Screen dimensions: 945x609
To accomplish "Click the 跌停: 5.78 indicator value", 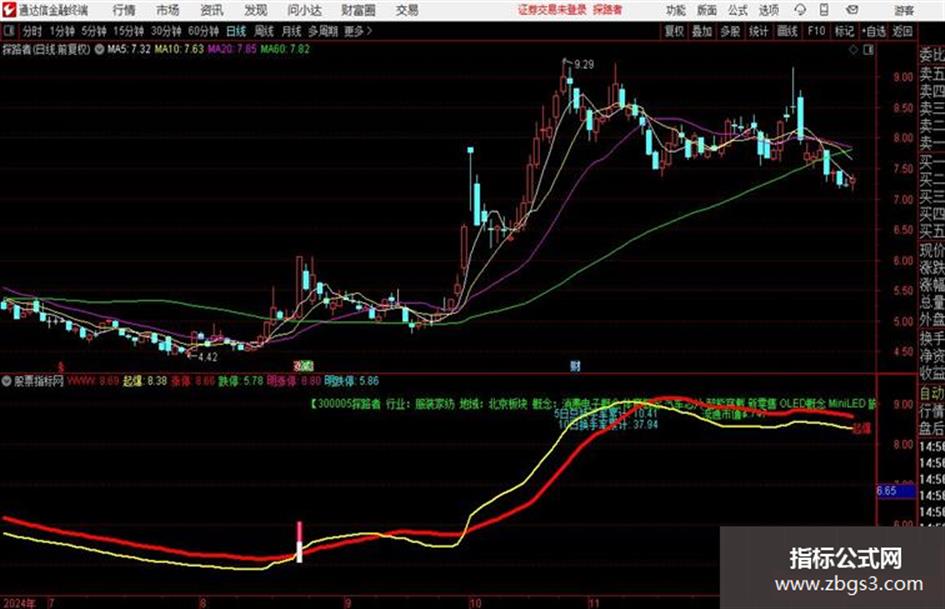I will [240, 381].
